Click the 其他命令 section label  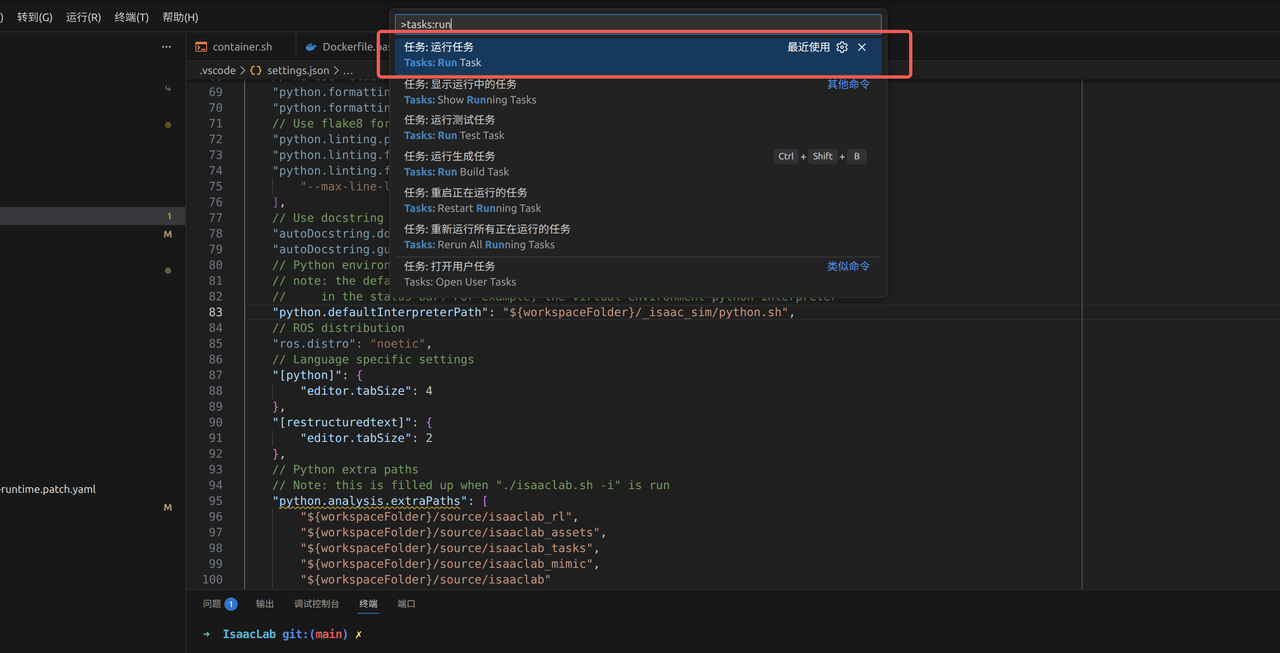[x=848, y=84]
